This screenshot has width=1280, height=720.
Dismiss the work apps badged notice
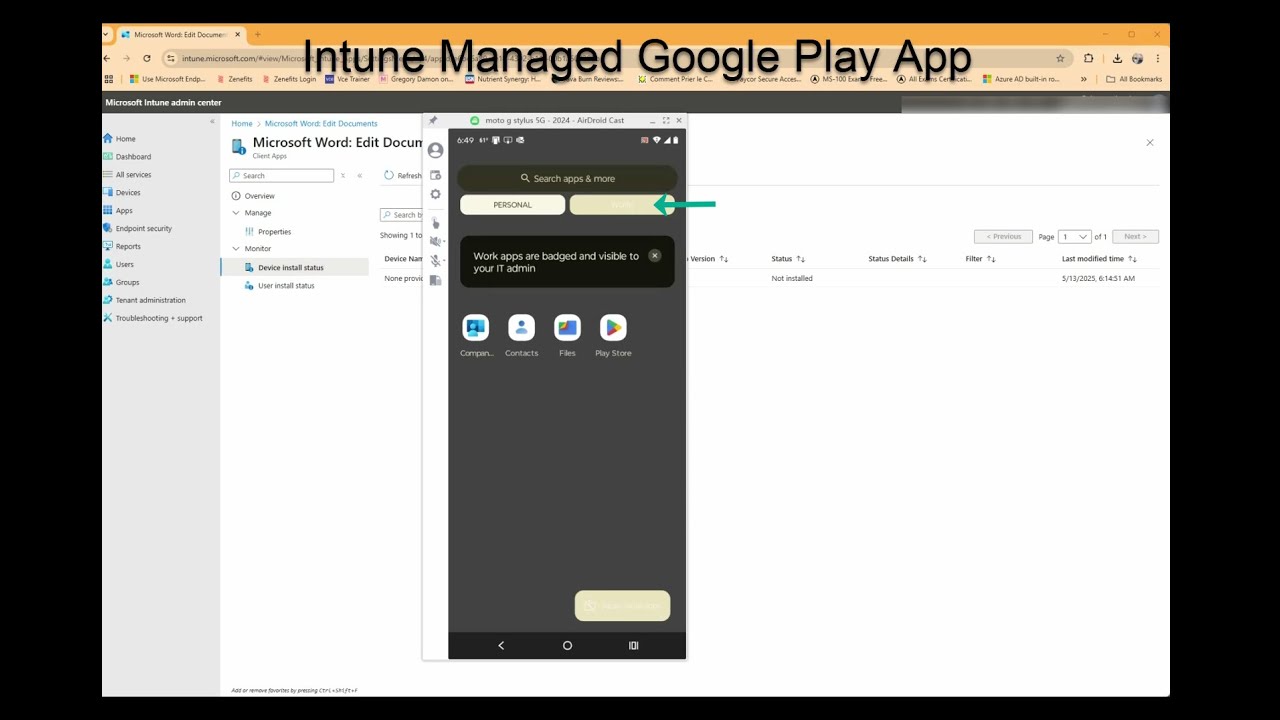pyautogui.click(x=655, y=256)
